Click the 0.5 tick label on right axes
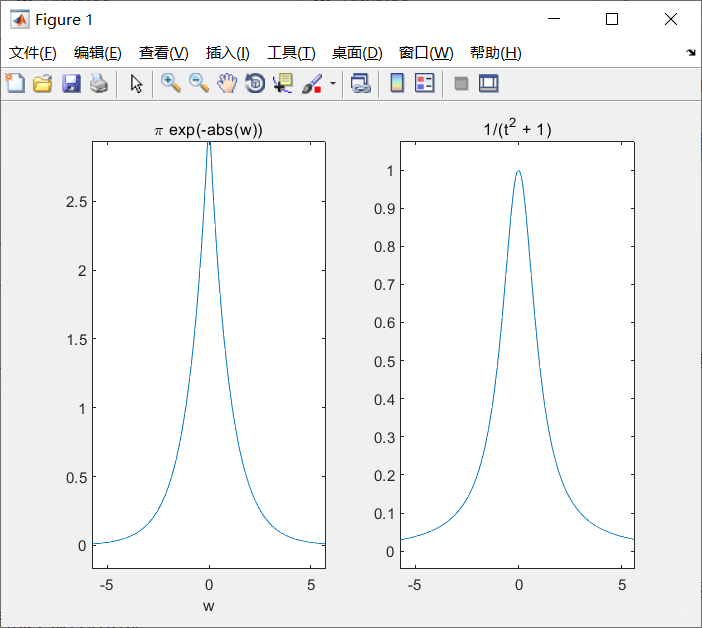 tap(385, 361)
